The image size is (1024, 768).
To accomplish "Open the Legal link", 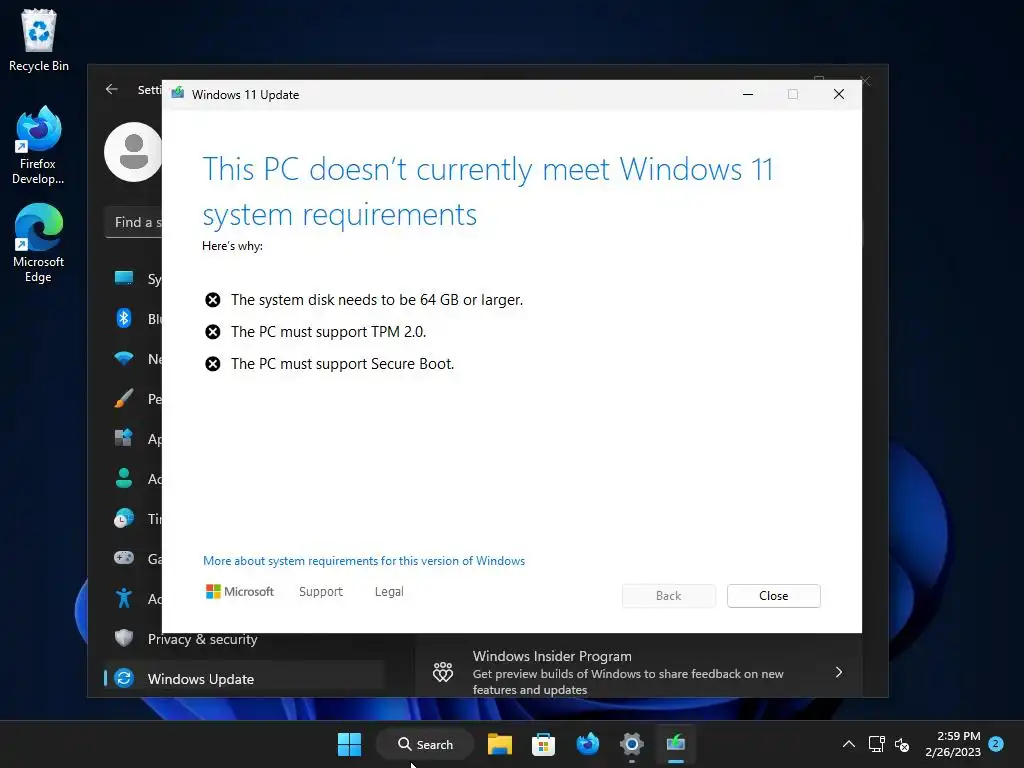I will pyautogui.click(x=389, y=592).
